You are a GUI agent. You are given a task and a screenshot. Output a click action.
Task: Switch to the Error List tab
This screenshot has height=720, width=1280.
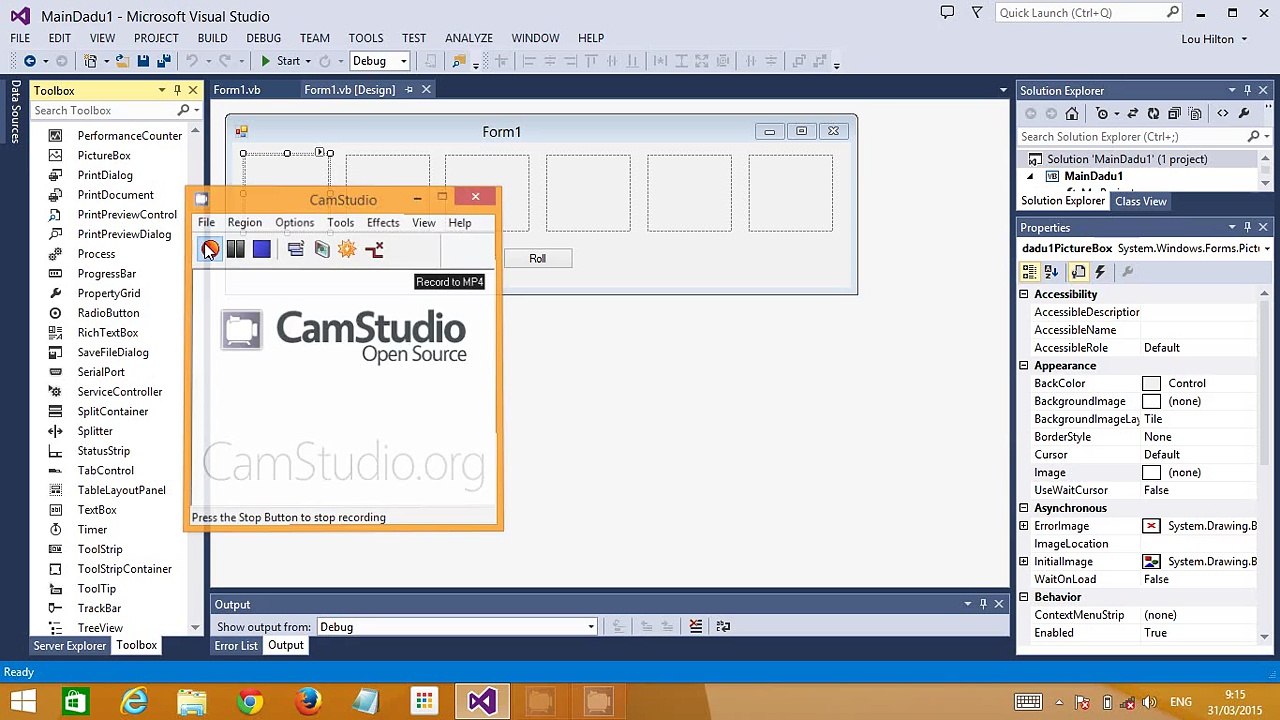(236, 646)
